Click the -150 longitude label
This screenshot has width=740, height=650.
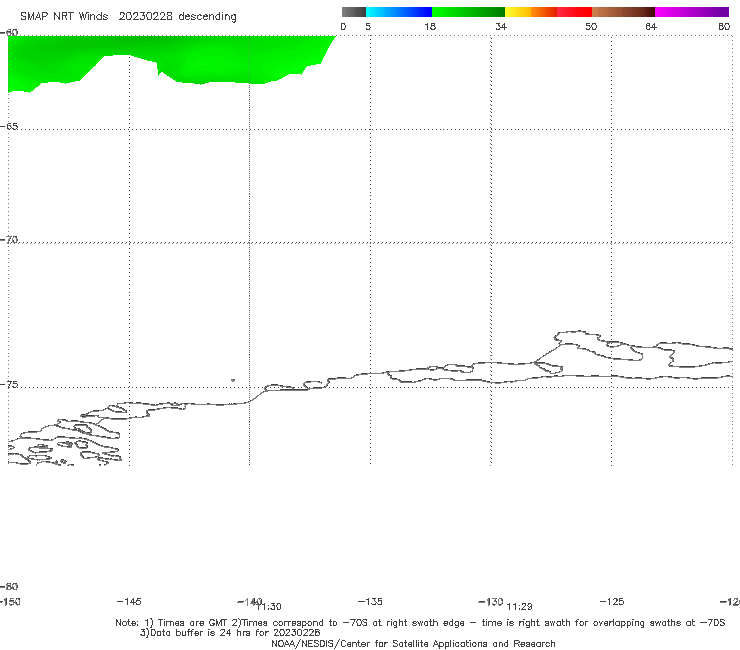(10, 601)
